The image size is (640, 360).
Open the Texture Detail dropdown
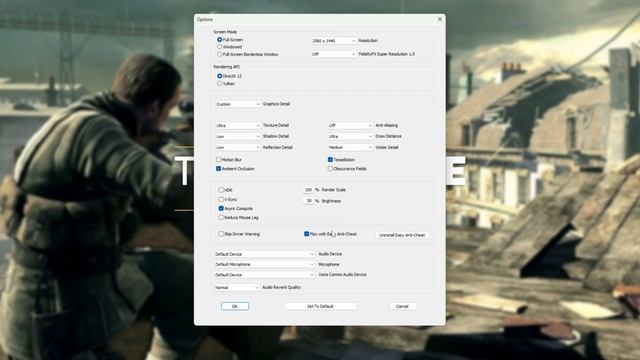pyautogui.click(x=238, y=125)
